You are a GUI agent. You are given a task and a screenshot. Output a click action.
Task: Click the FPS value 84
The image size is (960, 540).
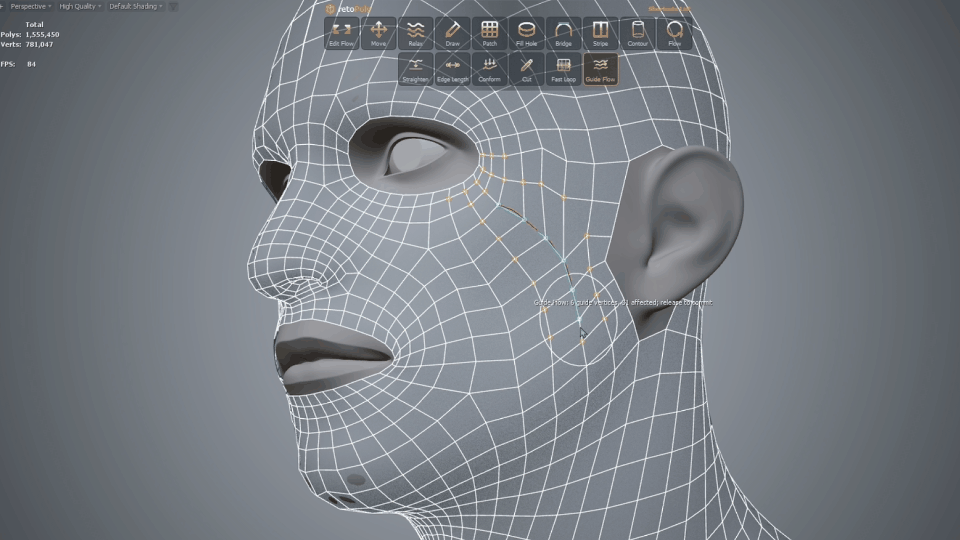pos(31,64)
